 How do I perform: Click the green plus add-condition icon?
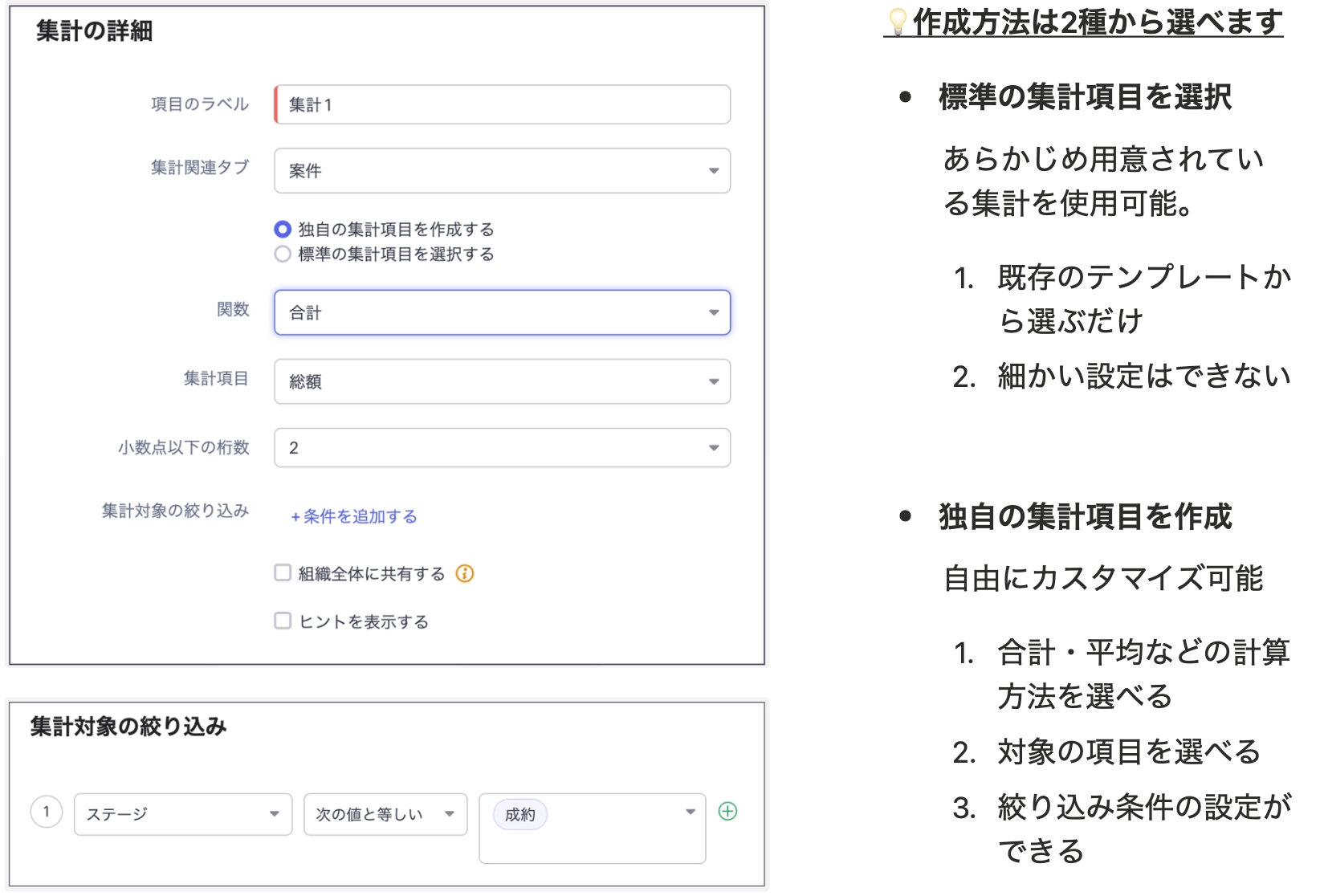(727, 812)
